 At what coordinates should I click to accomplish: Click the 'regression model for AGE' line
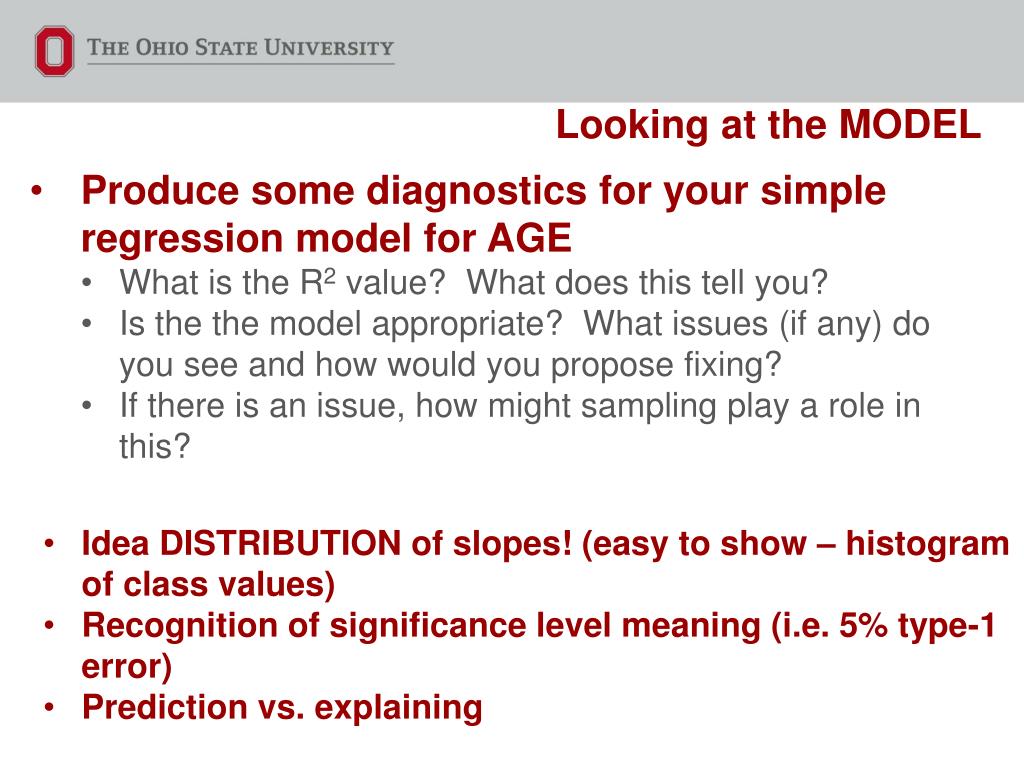point(326,238)
